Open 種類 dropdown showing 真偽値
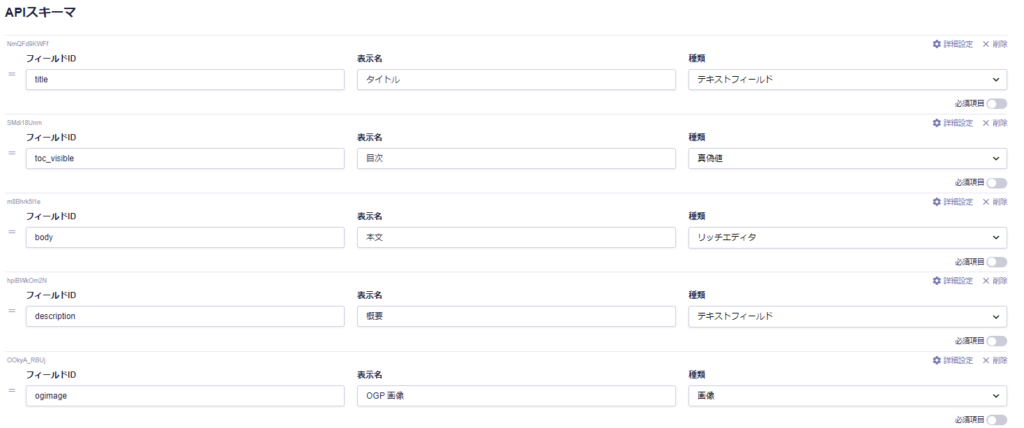This screenshot has height=428, width=1024. click(x=847, y=159)
